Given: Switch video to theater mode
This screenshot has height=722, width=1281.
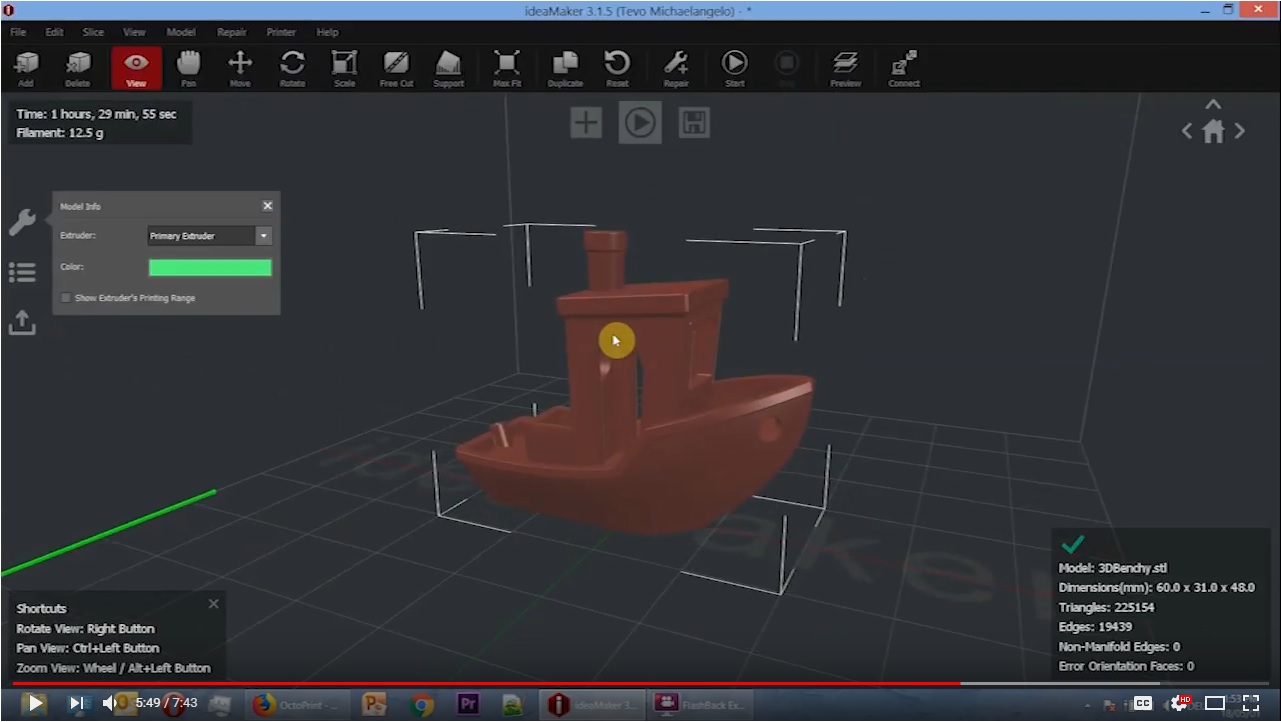Looking at the screenshot, I should pyautogui.click(x=1215, y=703).
